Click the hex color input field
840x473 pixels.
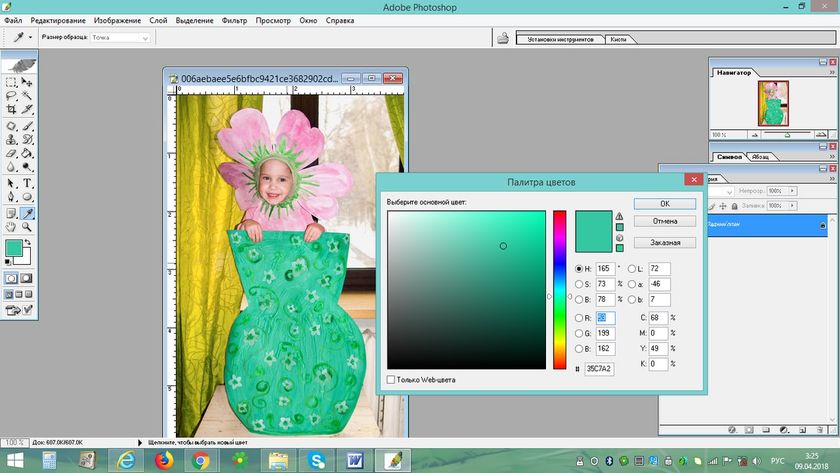(599, 369)
